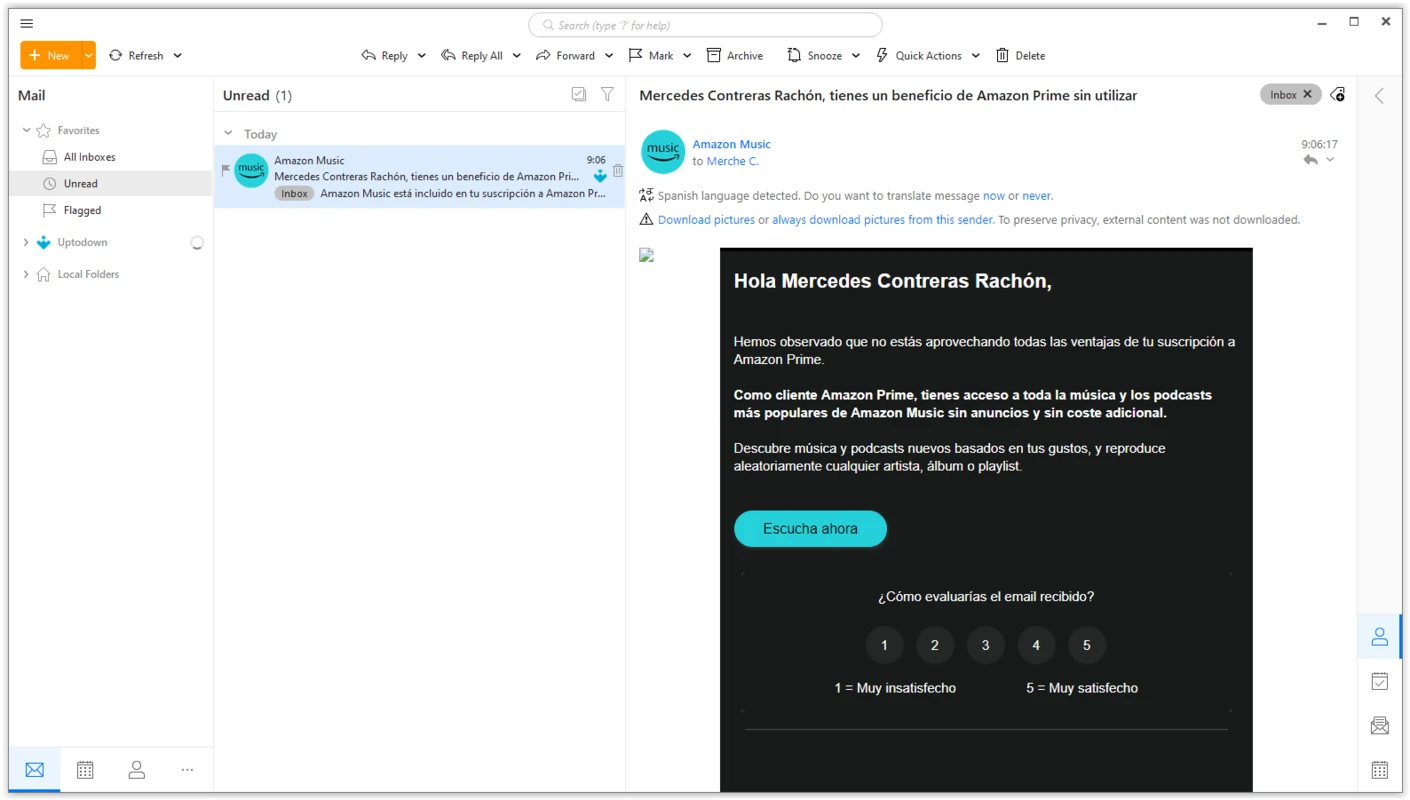Select rating 5 in the email survey

(x=1086, y=645)
